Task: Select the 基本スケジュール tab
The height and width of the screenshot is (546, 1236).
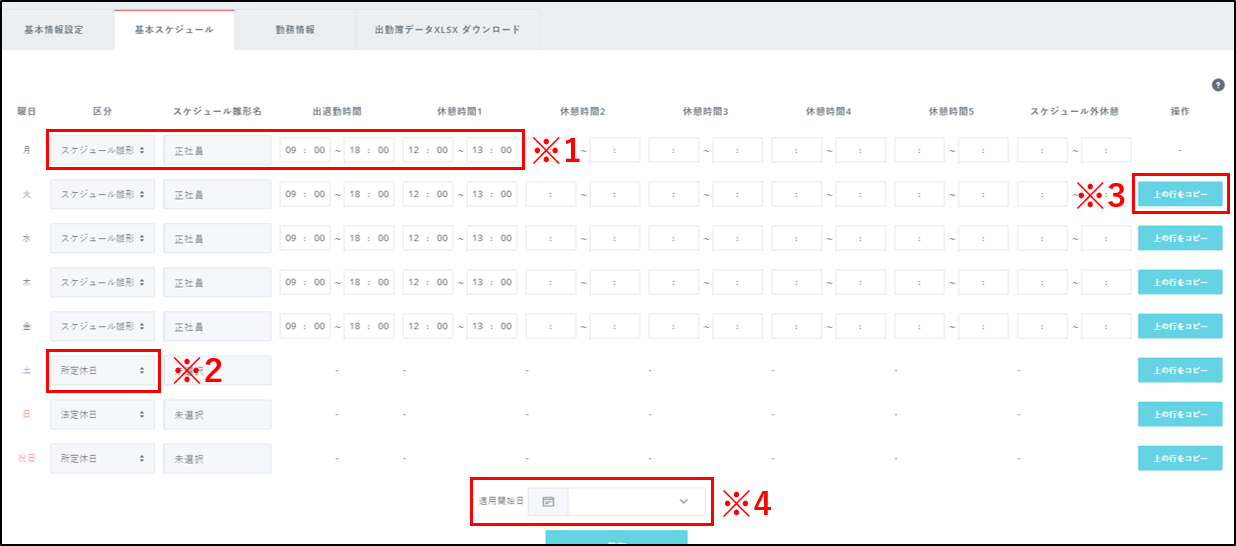Action: pos(174,30)
